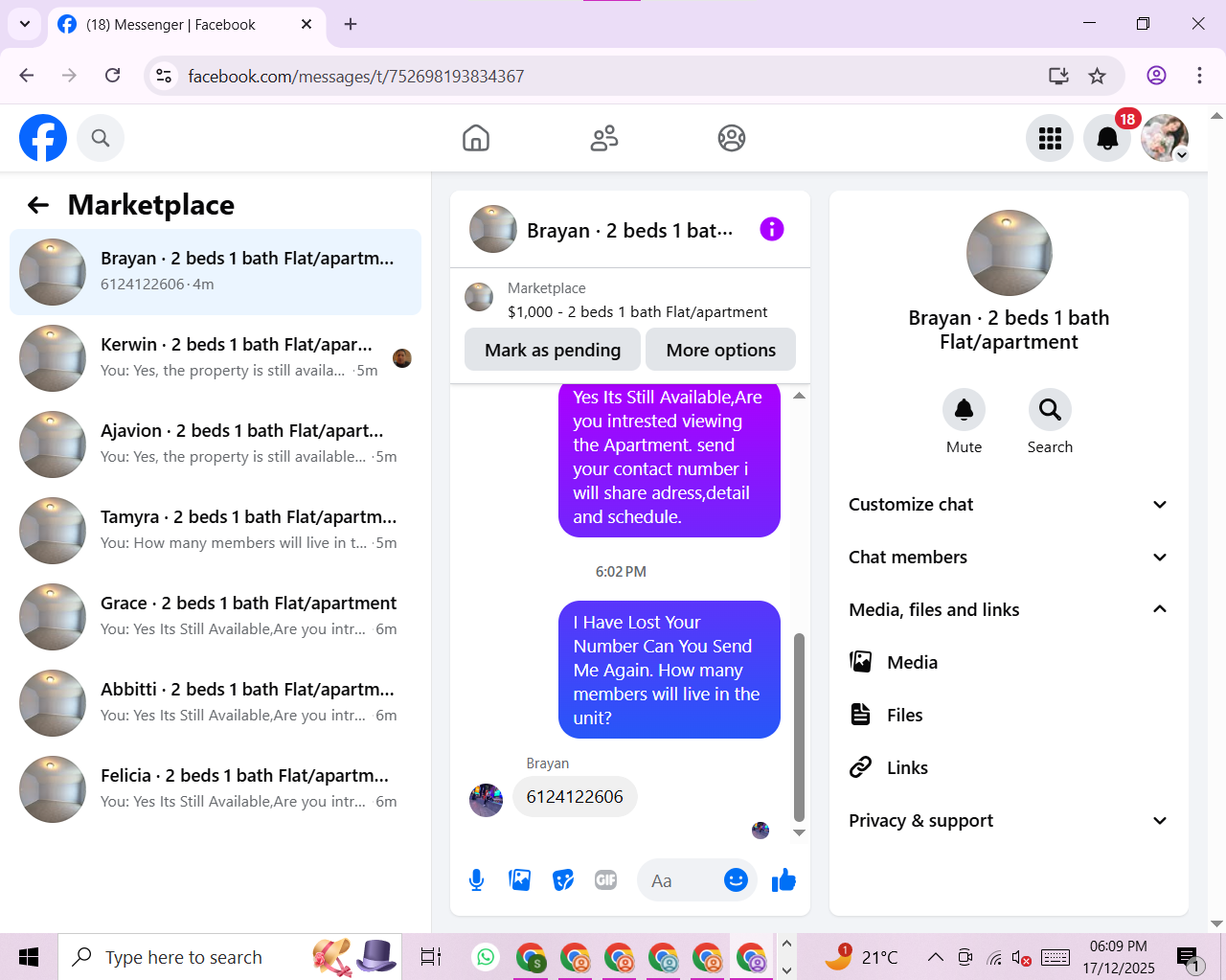Choose a GIF from the GIF icon
This screenshot has height=980, width=1226.
coord(605,879)
